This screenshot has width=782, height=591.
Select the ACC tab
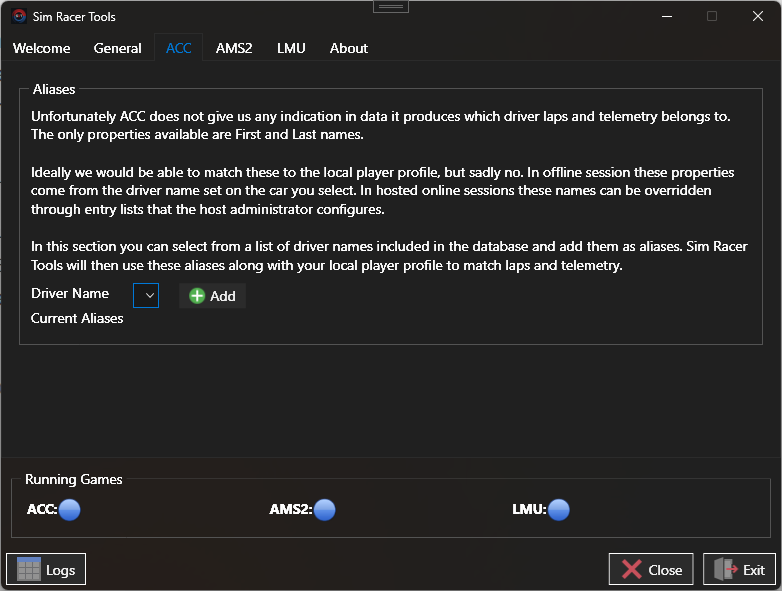178,48
